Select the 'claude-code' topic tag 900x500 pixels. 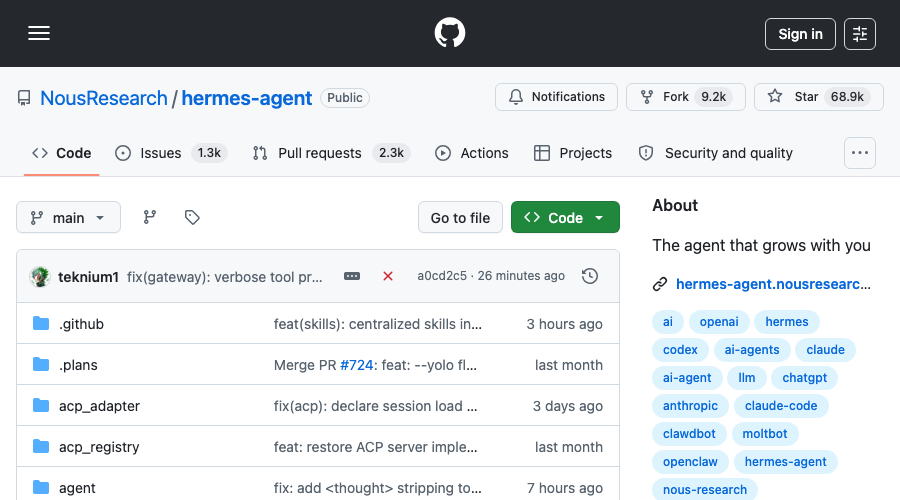pyautogui.click(x=781, y=406)
